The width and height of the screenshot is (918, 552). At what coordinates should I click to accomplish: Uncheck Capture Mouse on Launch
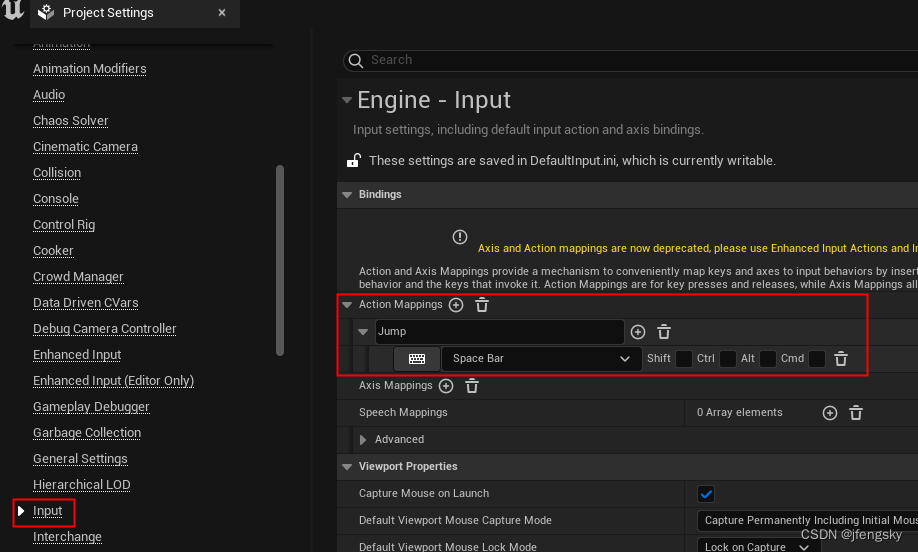[x=706, y=494]
